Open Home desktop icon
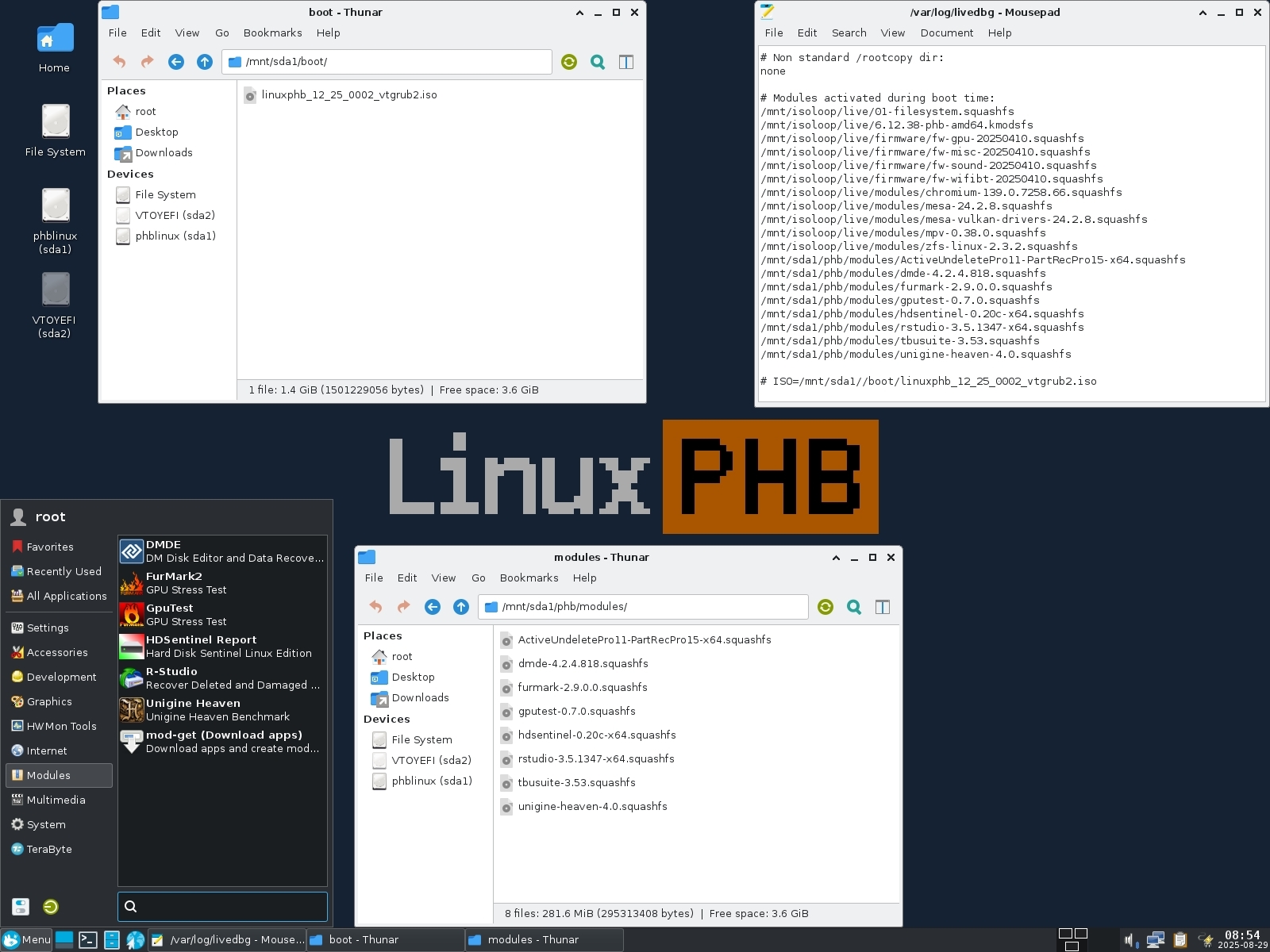 pos(55,48)
